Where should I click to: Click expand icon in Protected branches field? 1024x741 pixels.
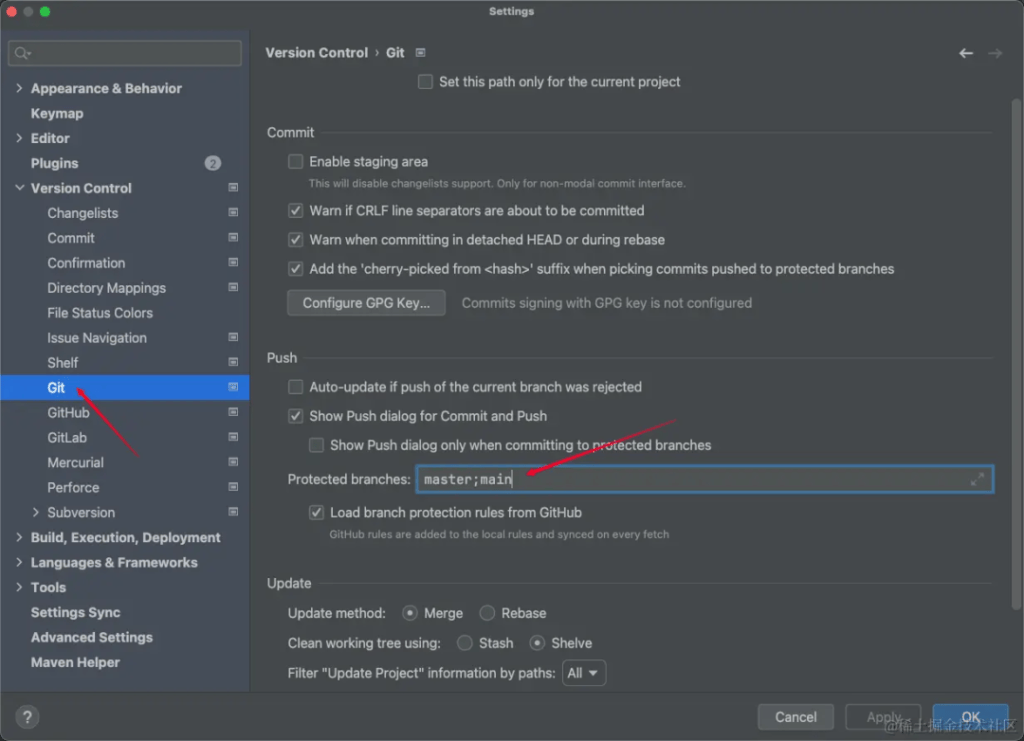tap(977, 480)
